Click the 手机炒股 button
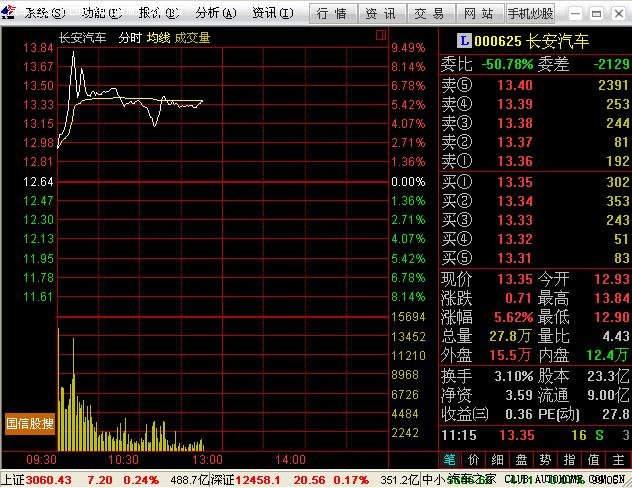This screenshot has width=632, height=488. (530, 14)
